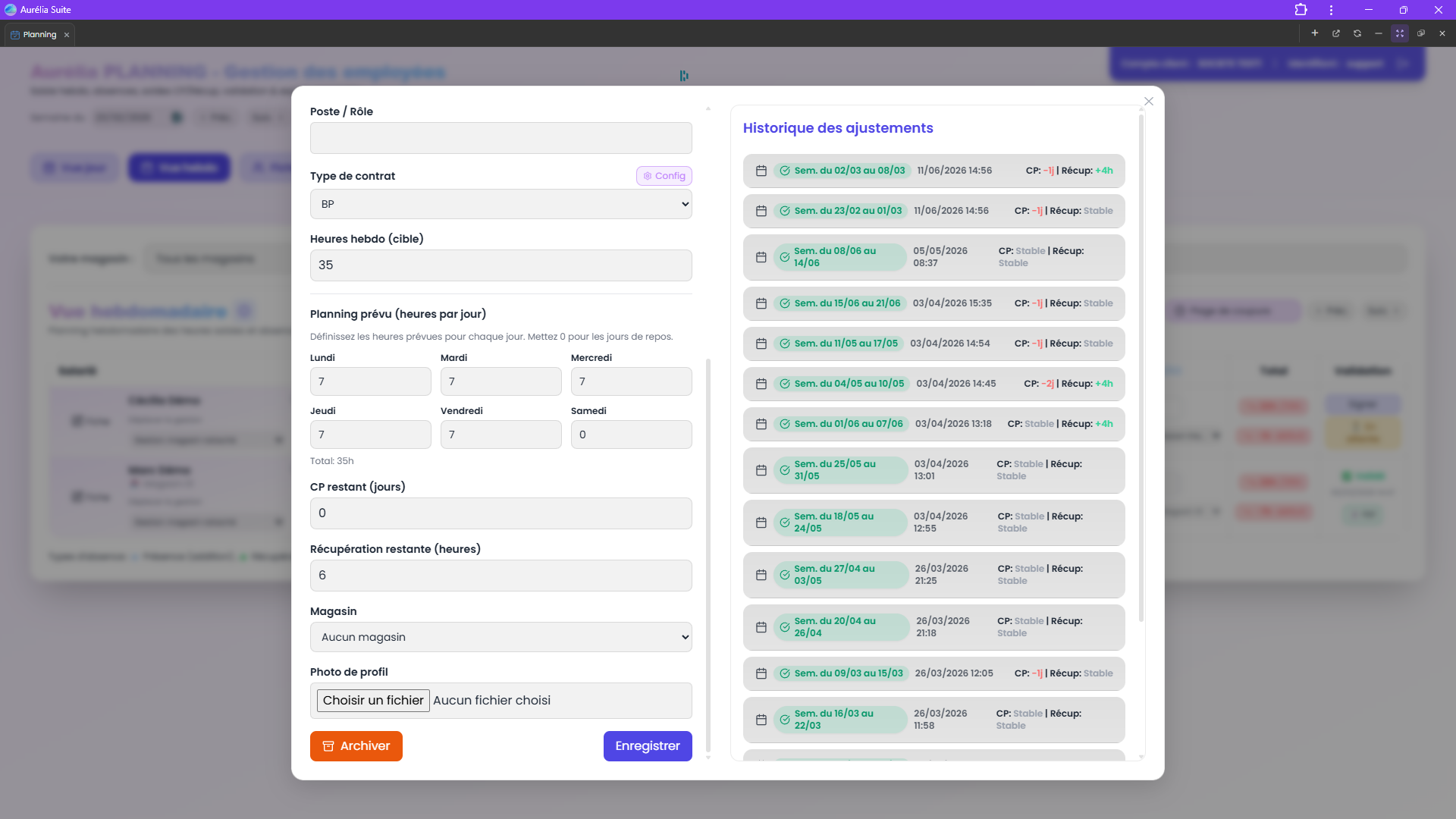1456x819 pixels.
Task: Select the Sem. du 15/06 au 21/06 entry
Action: 934,303
